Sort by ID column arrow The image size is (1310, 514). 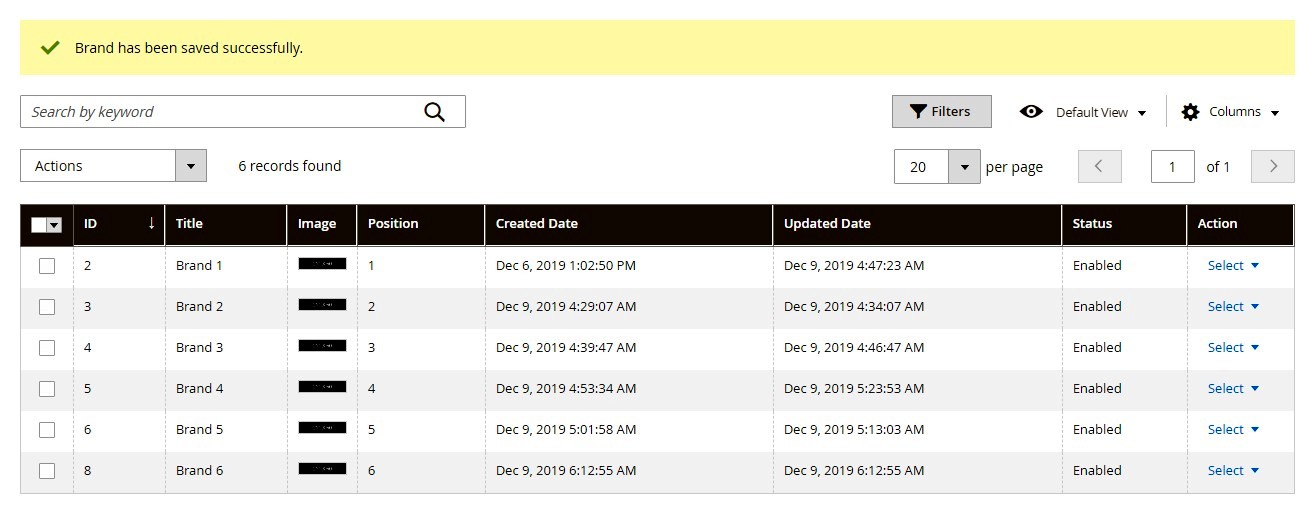coord(151,224)
